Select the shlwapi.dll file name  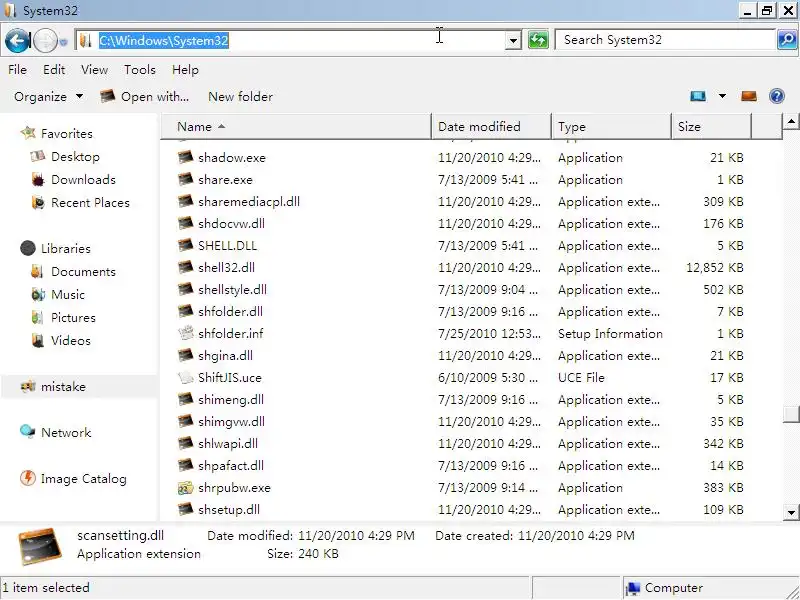tap(228, 443)
